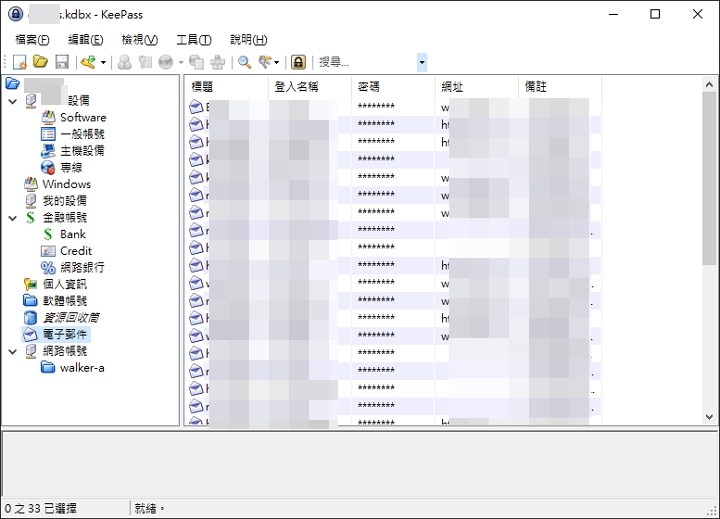
Task: Click the entry list scroll-down arrow
Action: coord(709,417)
